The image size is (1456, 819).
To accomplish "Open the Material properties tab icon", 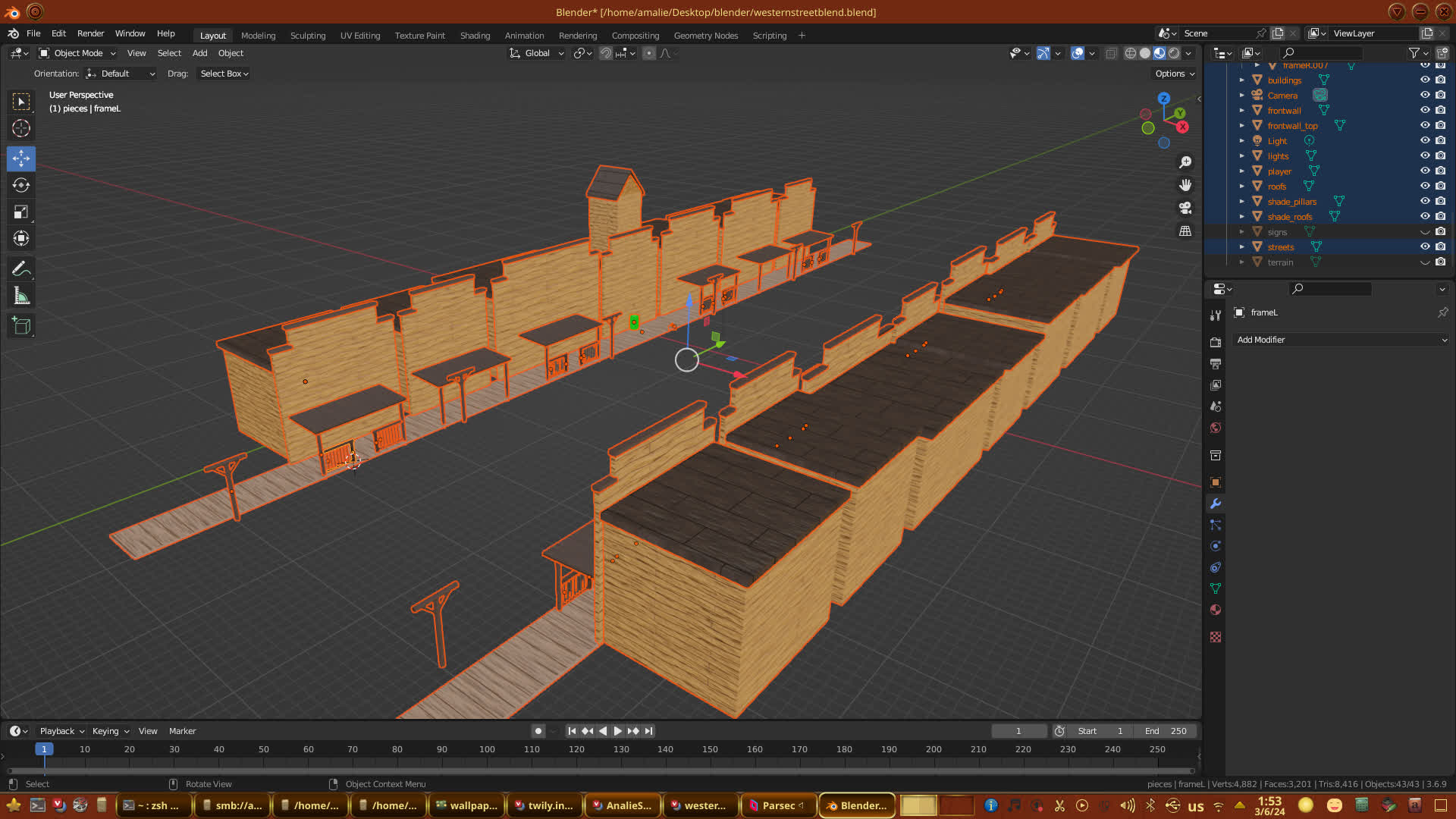I will click(1216, 610).
